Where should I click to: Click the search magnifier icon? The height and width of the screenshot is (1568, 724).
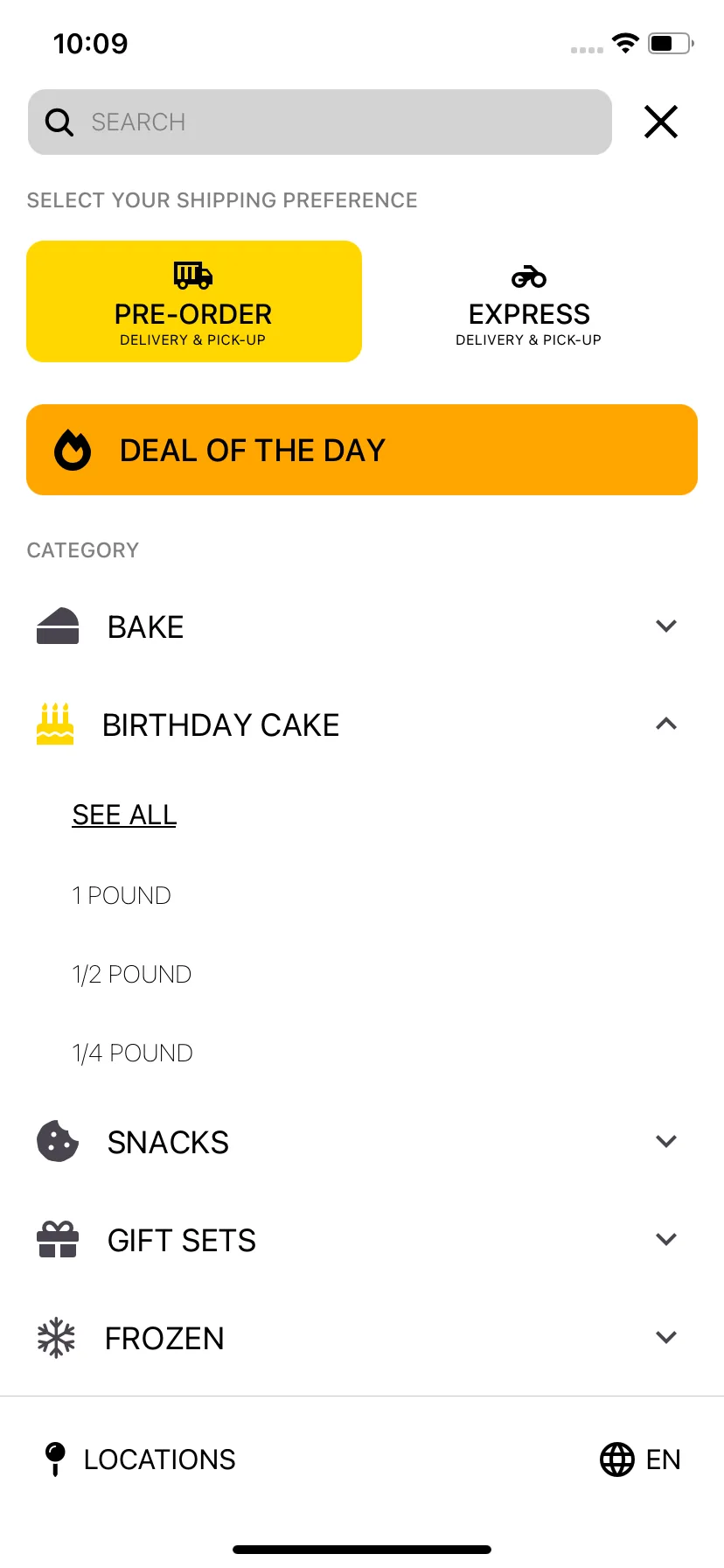pyautogui.click(x=59, y=122)
